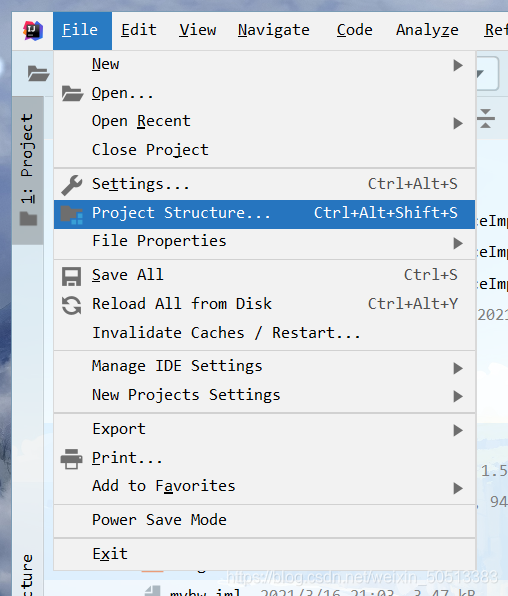Click the floppy disk Save All icon
This screenshot has width=508, height=596.
click(x=71, y=276)
